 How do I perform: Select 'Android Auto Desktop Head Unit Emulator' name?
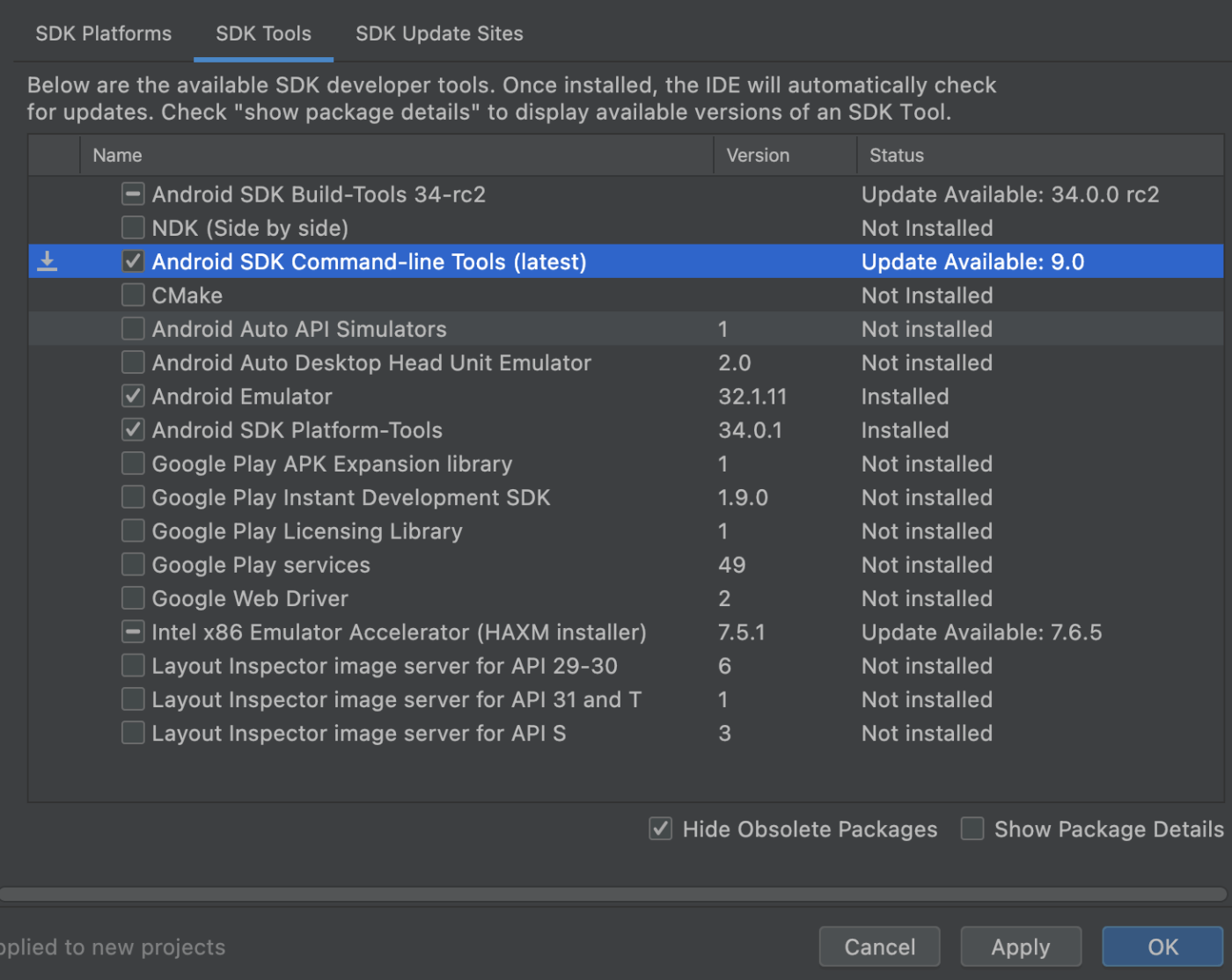click(x=371, y=362)
